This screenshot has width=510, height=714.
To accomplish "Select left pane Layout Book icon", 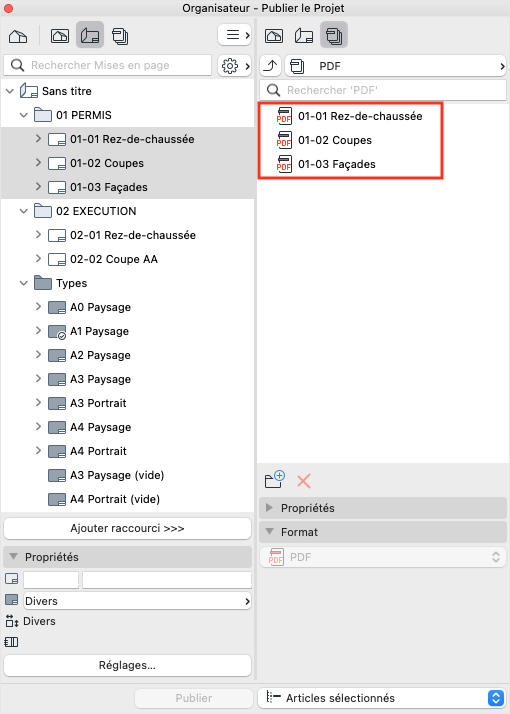I will (x=90, y=36).
